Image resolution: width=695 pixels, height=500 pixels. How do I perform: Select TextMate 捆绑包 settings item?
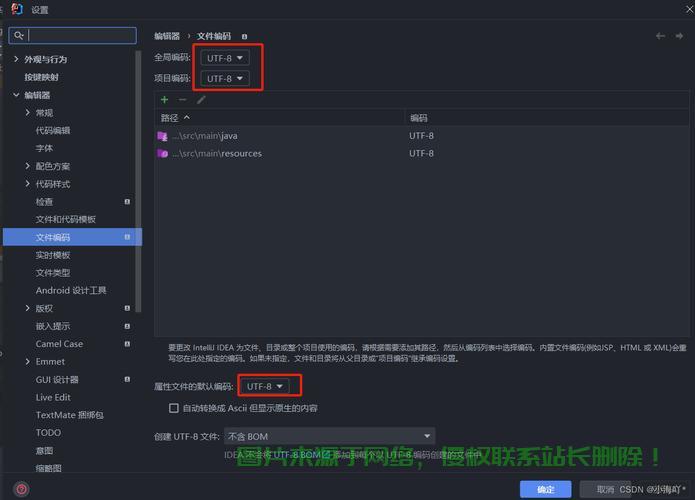tap(70, 415)
